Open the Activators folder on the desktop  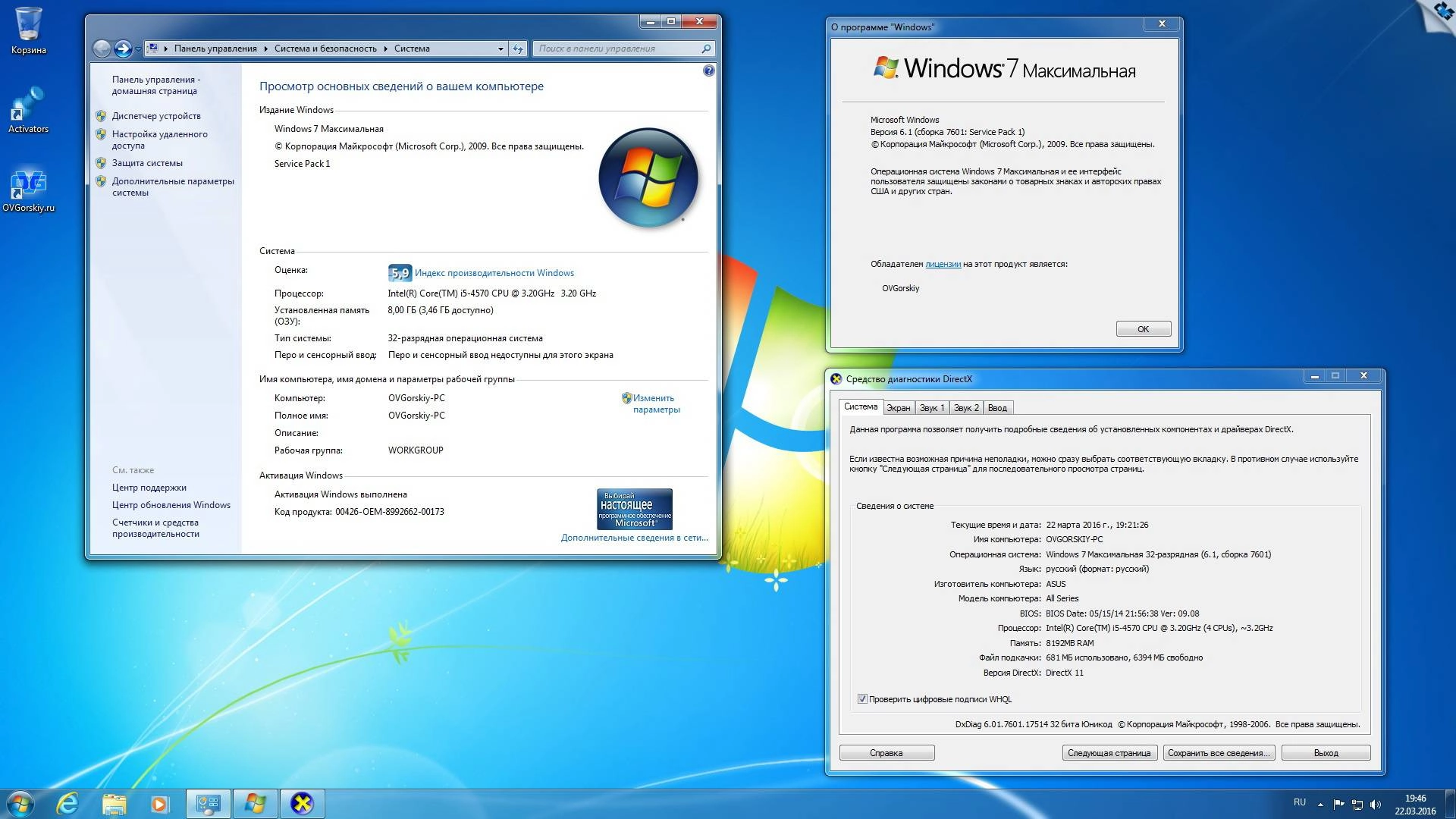29,106
